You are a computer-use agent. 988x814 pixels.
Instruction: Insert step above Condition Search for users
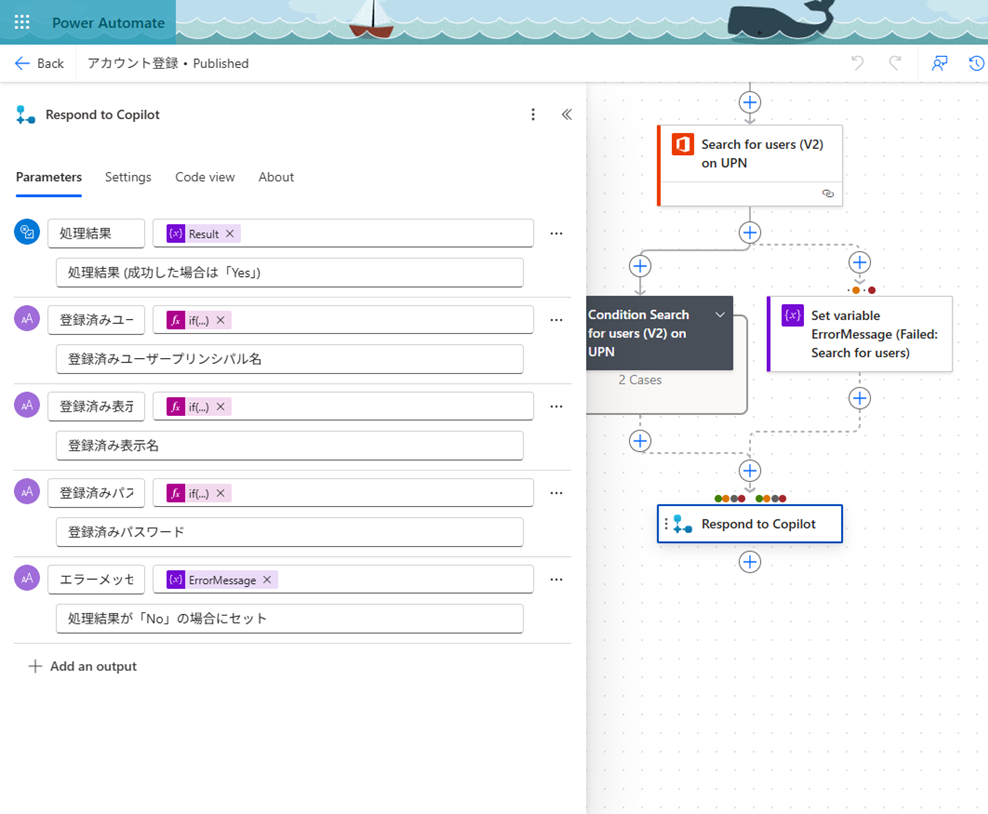[x=640, y=266]
